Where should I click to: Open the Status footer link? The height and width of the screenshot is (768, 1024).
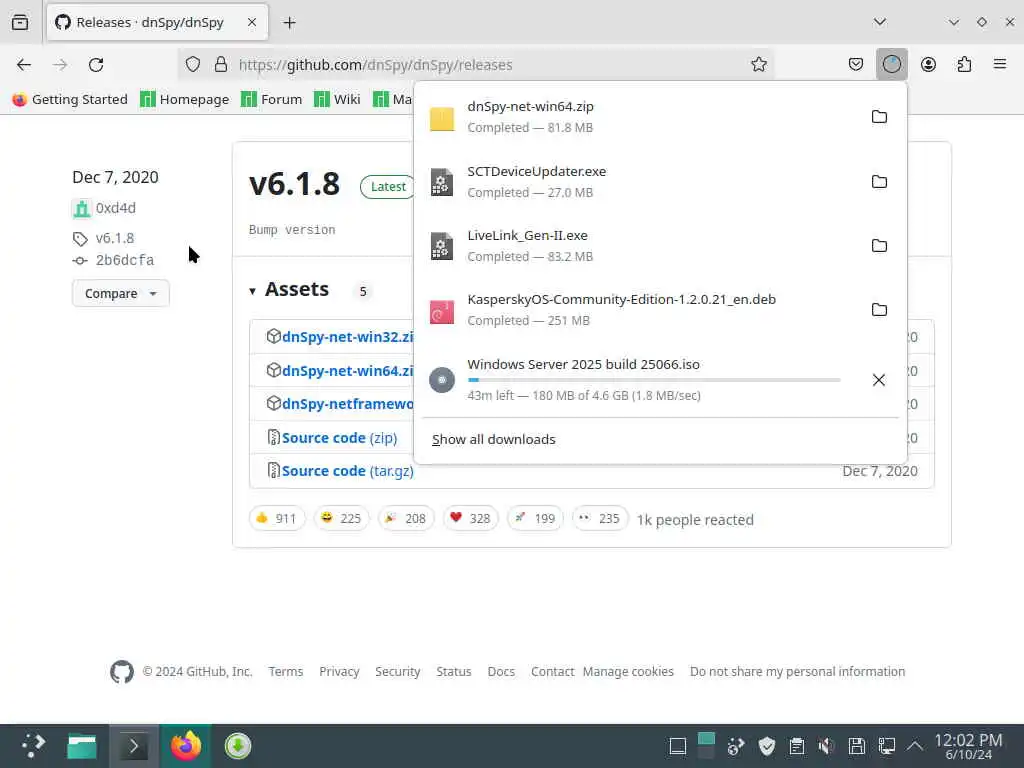pos(454,671)
